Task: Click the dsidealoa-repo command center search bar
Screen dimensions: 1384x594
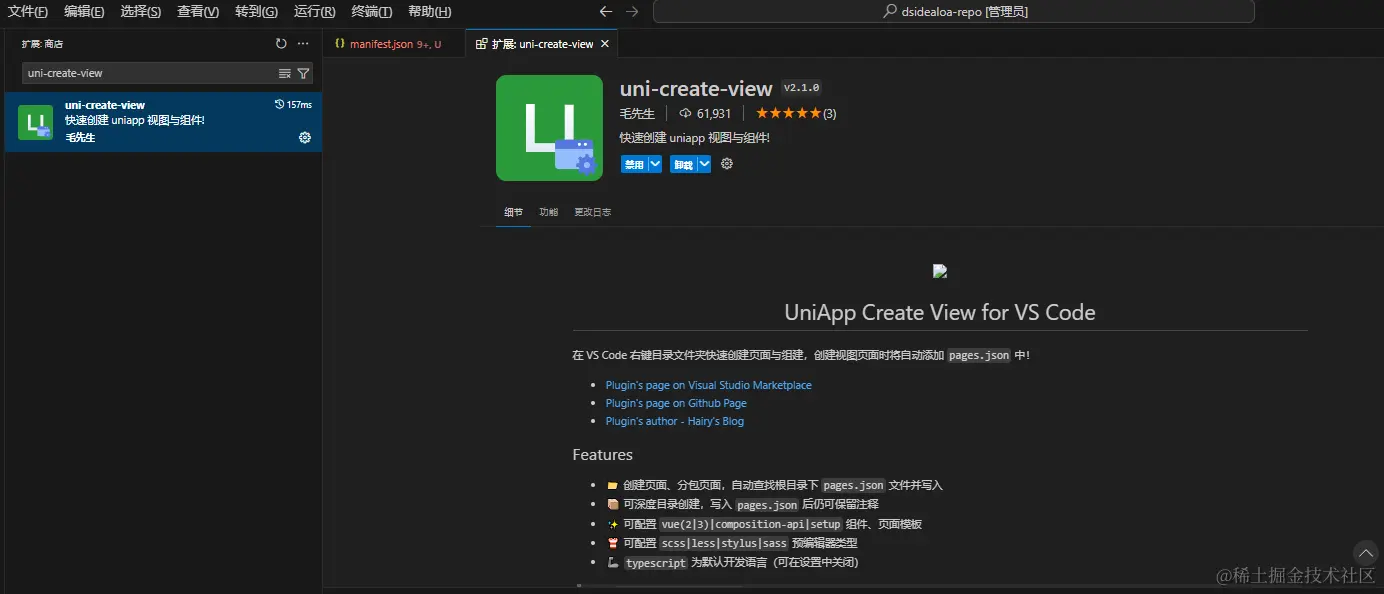Action: tap(953, 12)
